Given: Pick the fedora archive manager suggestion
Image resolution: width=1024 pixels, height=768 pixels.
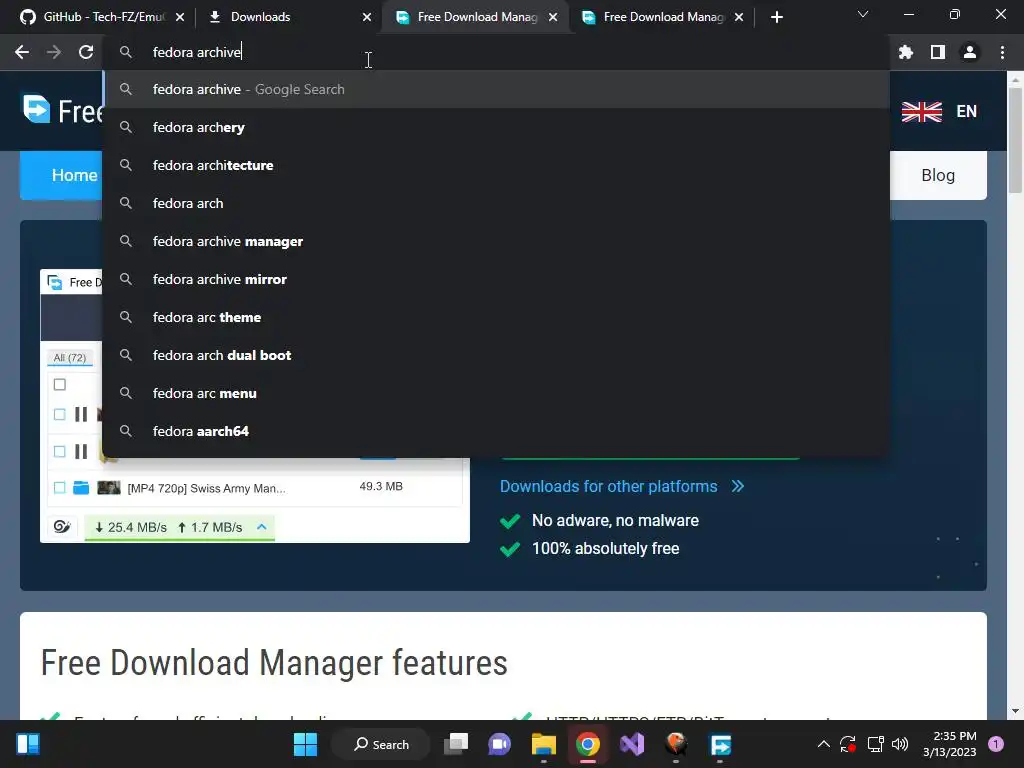Looking at the screenshot, I should click(x=496, y=241).
